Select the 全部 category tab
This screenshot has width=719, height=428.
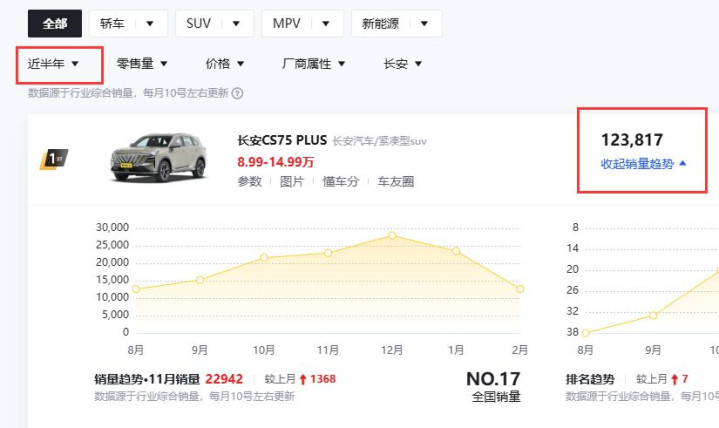pyautogui.click(x=55, y=23)
